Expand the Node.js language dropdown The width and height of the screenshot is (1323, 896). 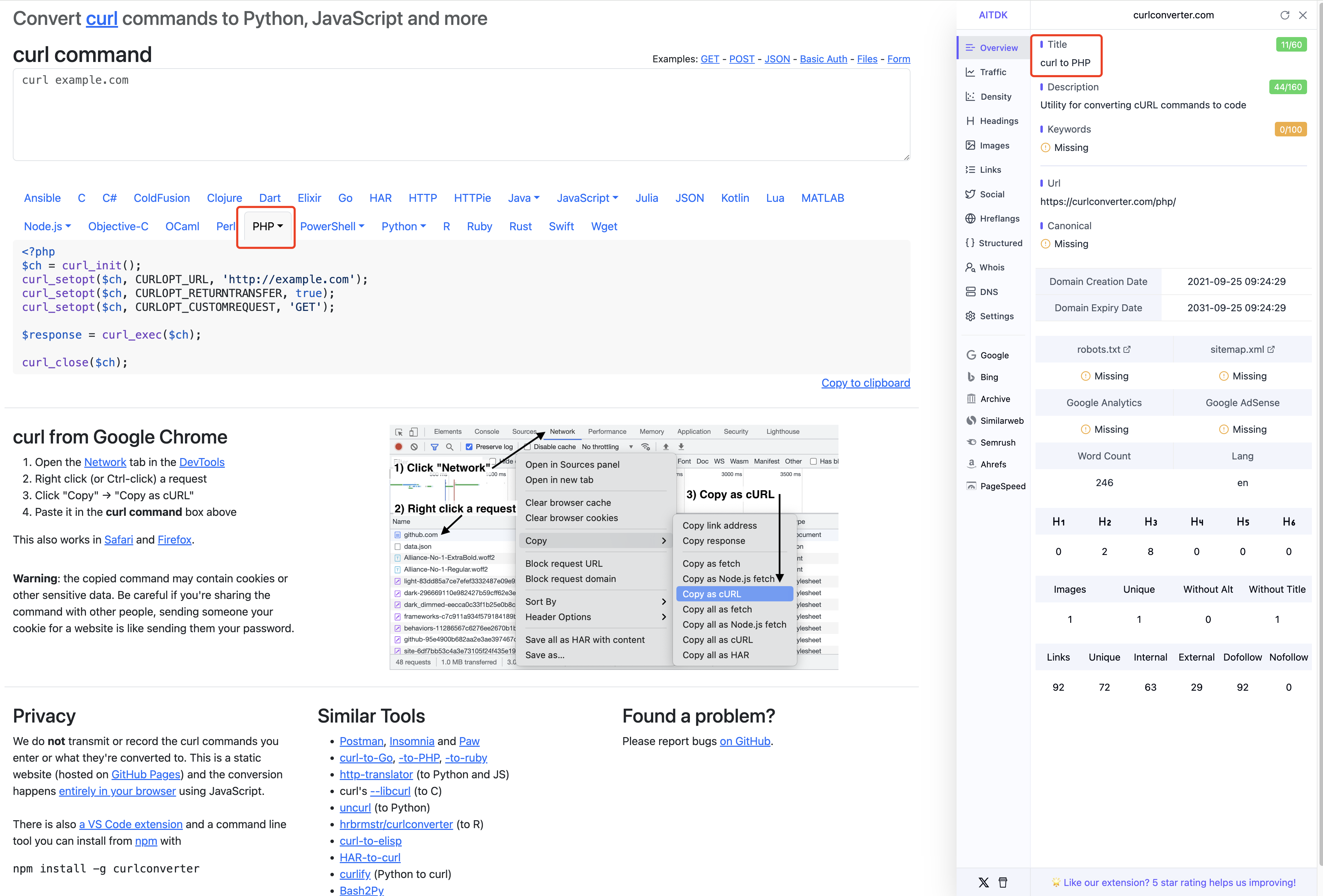click(47, 226)
